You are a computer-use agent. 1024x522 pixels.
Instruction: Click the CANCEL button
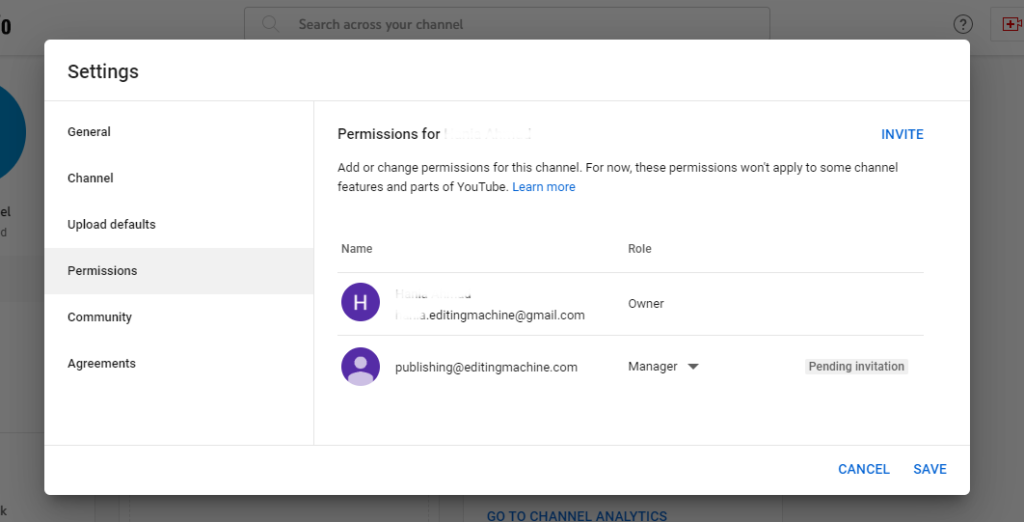(x=863, y=469)
